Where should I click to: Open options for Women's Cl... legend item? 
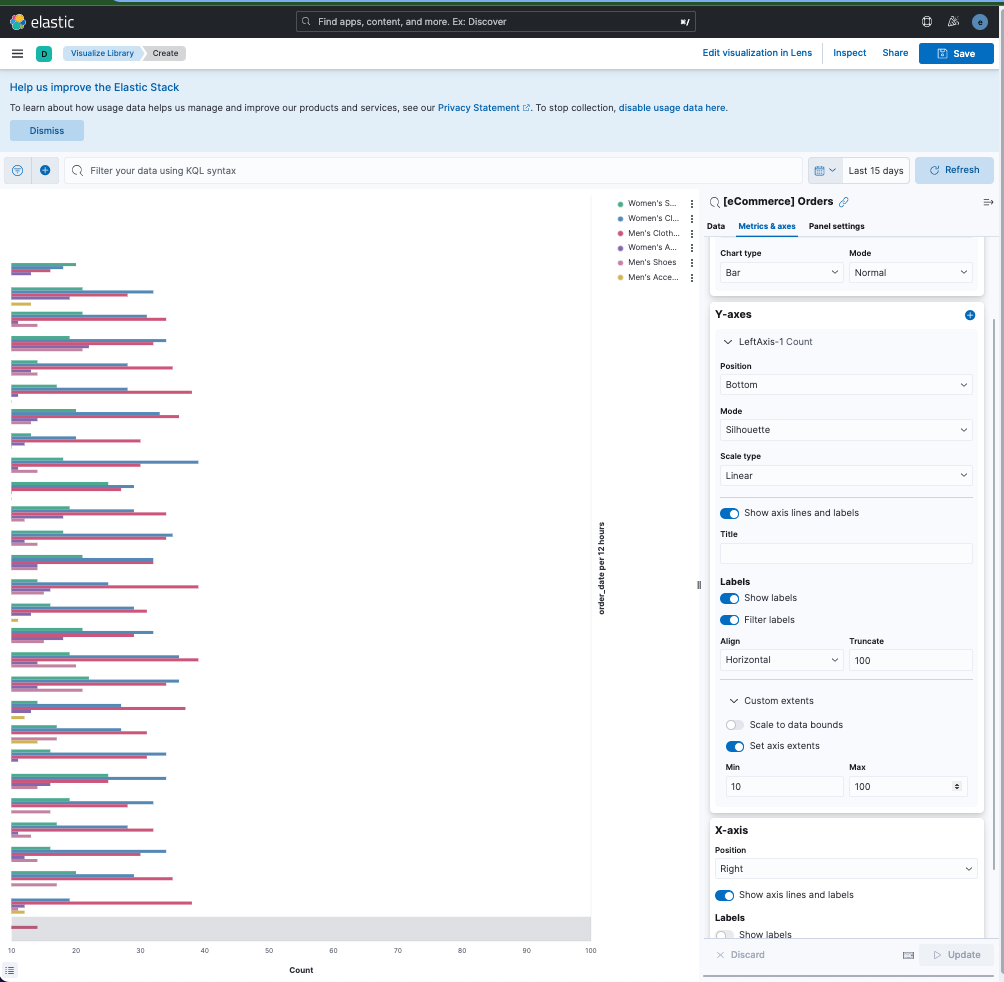coord(692,219)
